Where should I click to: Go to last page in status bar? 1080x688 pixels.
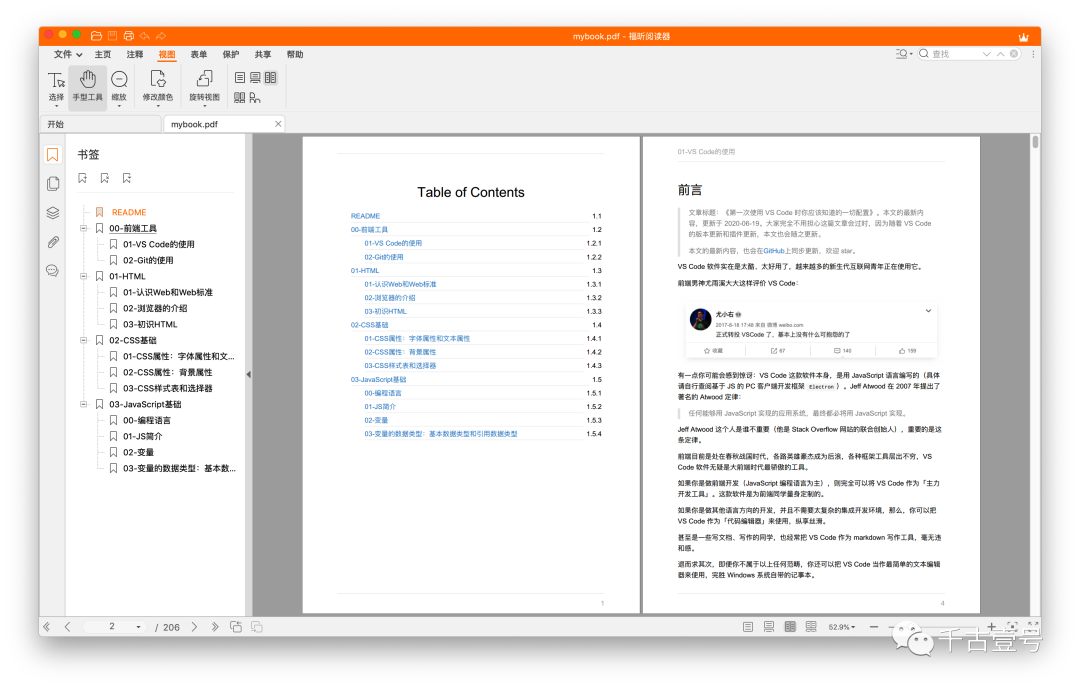pyautogui.click(x=215, y=627)
